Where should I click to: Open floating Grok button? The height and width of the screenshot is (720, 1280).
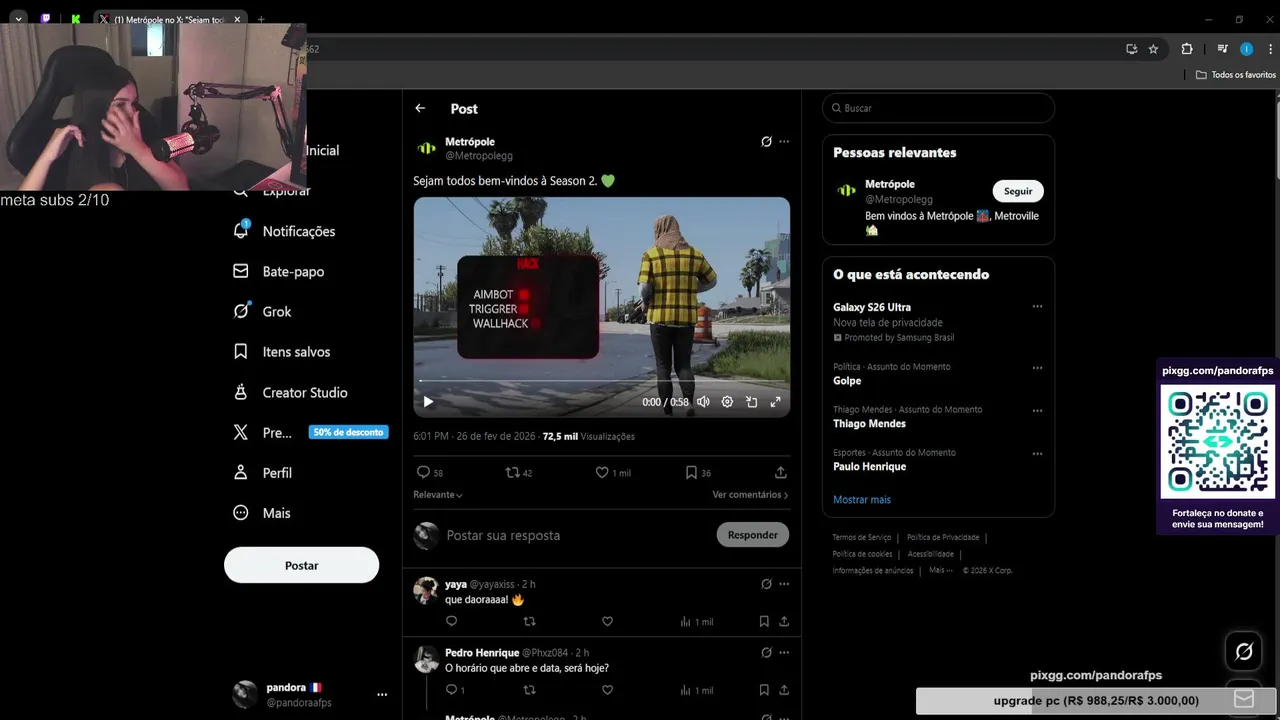tap(1244, 652)
